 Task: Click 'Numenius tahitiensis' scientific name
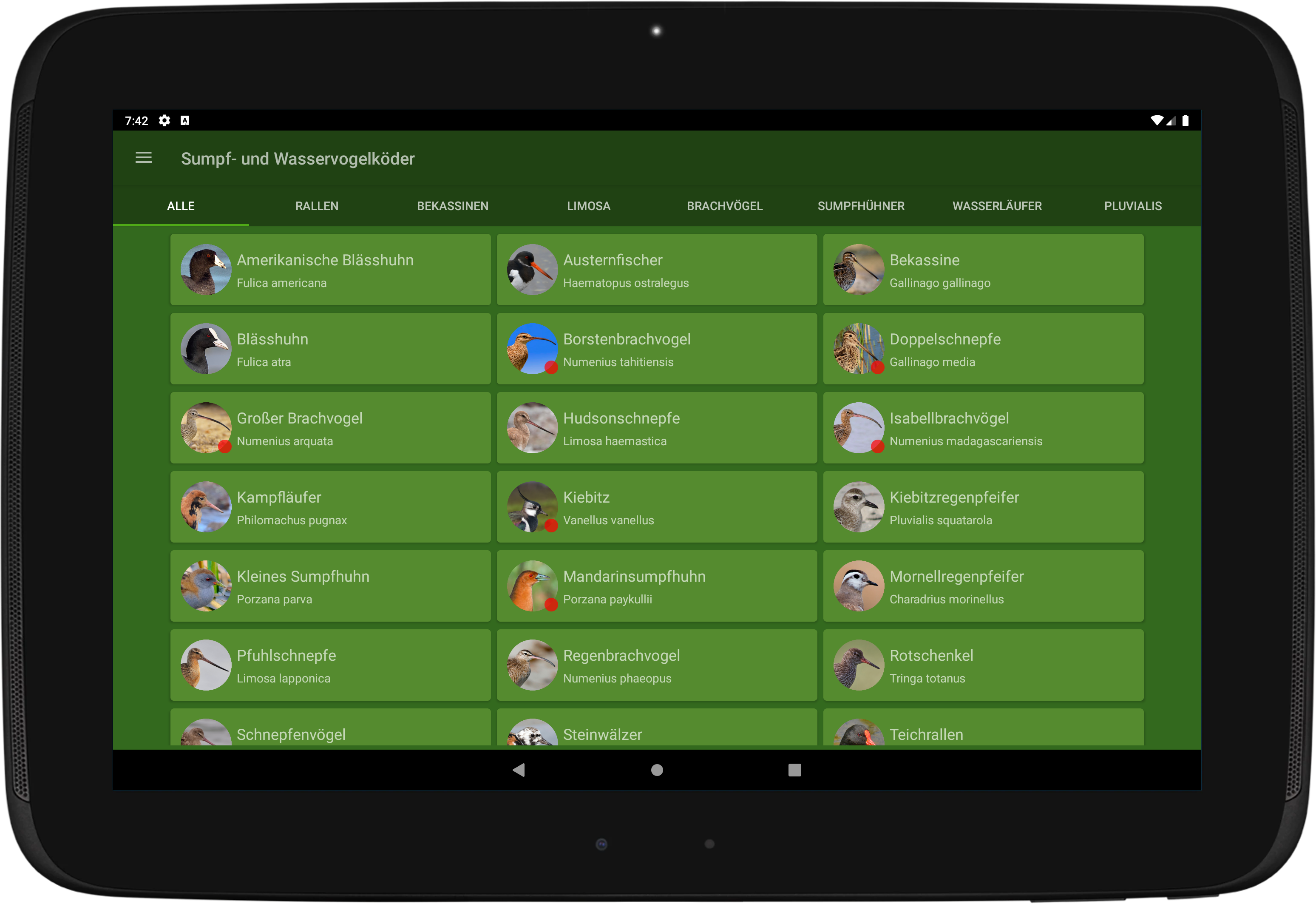tap(618, 362)
